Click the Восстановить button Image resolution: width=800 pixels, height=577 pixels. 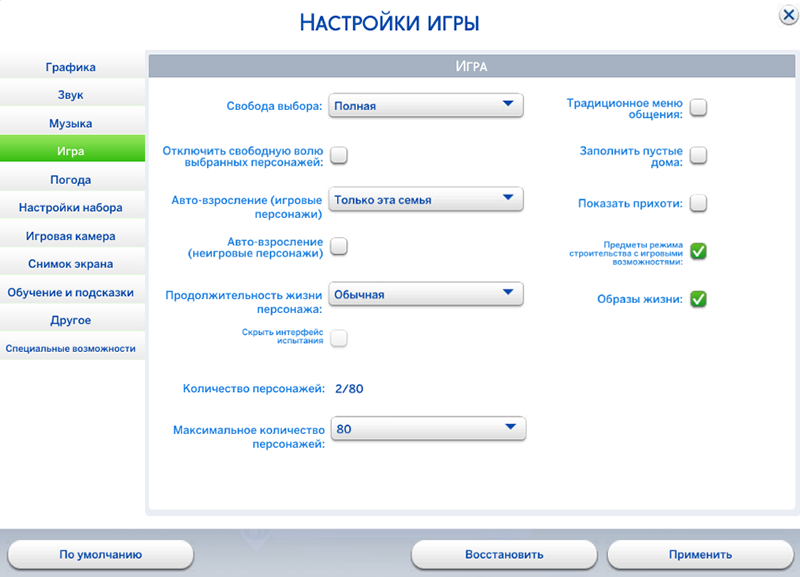[504, 555]
